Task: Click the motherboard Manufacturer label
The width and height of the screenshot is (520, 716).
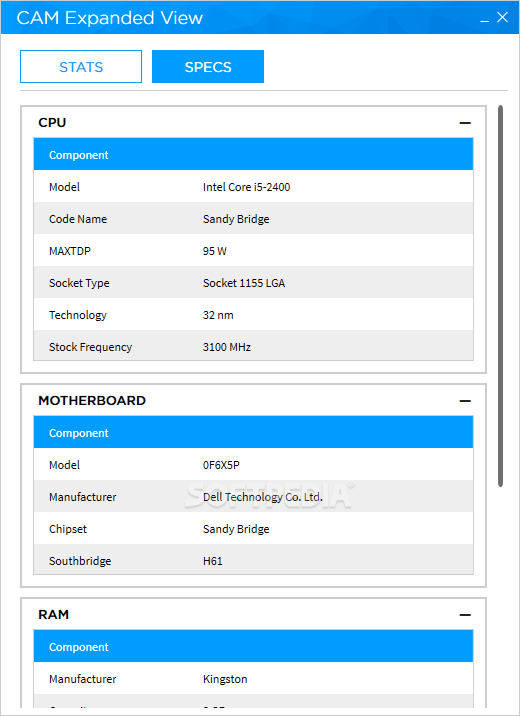Action: click(x=83, y=497)
